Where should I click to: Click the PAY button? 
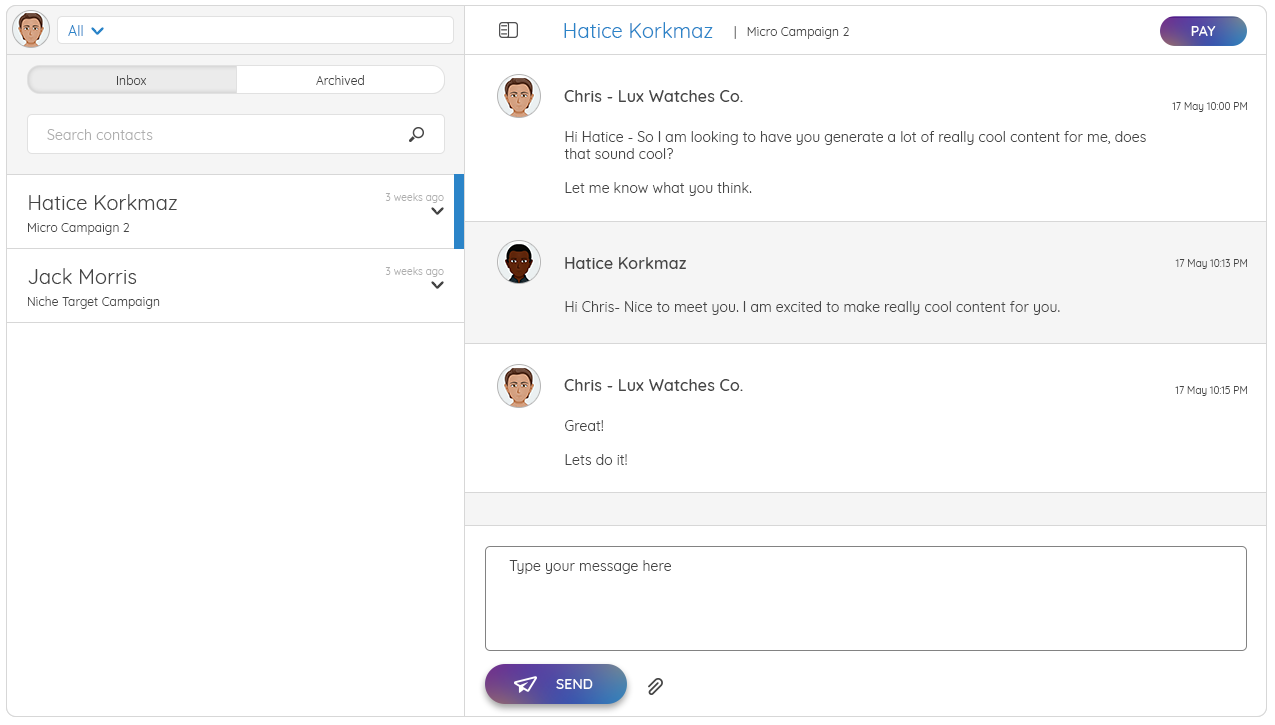click(x=1203, y=31)
